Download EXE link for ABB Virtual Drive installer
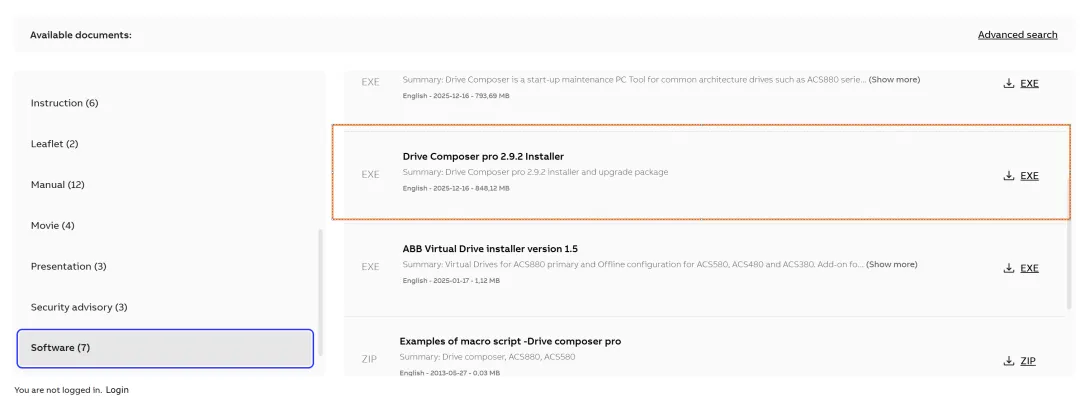Screen dimensions: 1080x409 (1029, 268)
